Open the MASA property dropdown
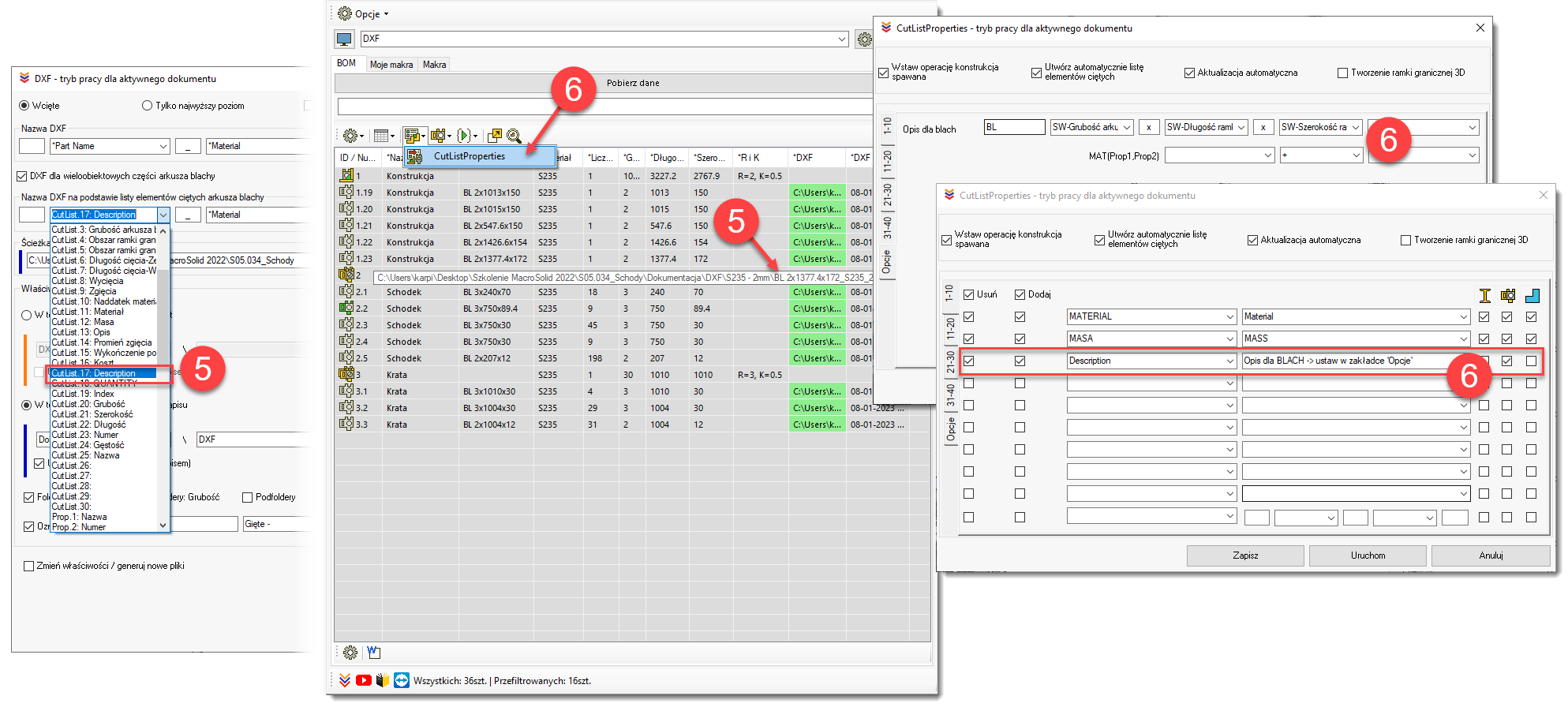Screen dimensions: 1568x707 coord(1152,339)
